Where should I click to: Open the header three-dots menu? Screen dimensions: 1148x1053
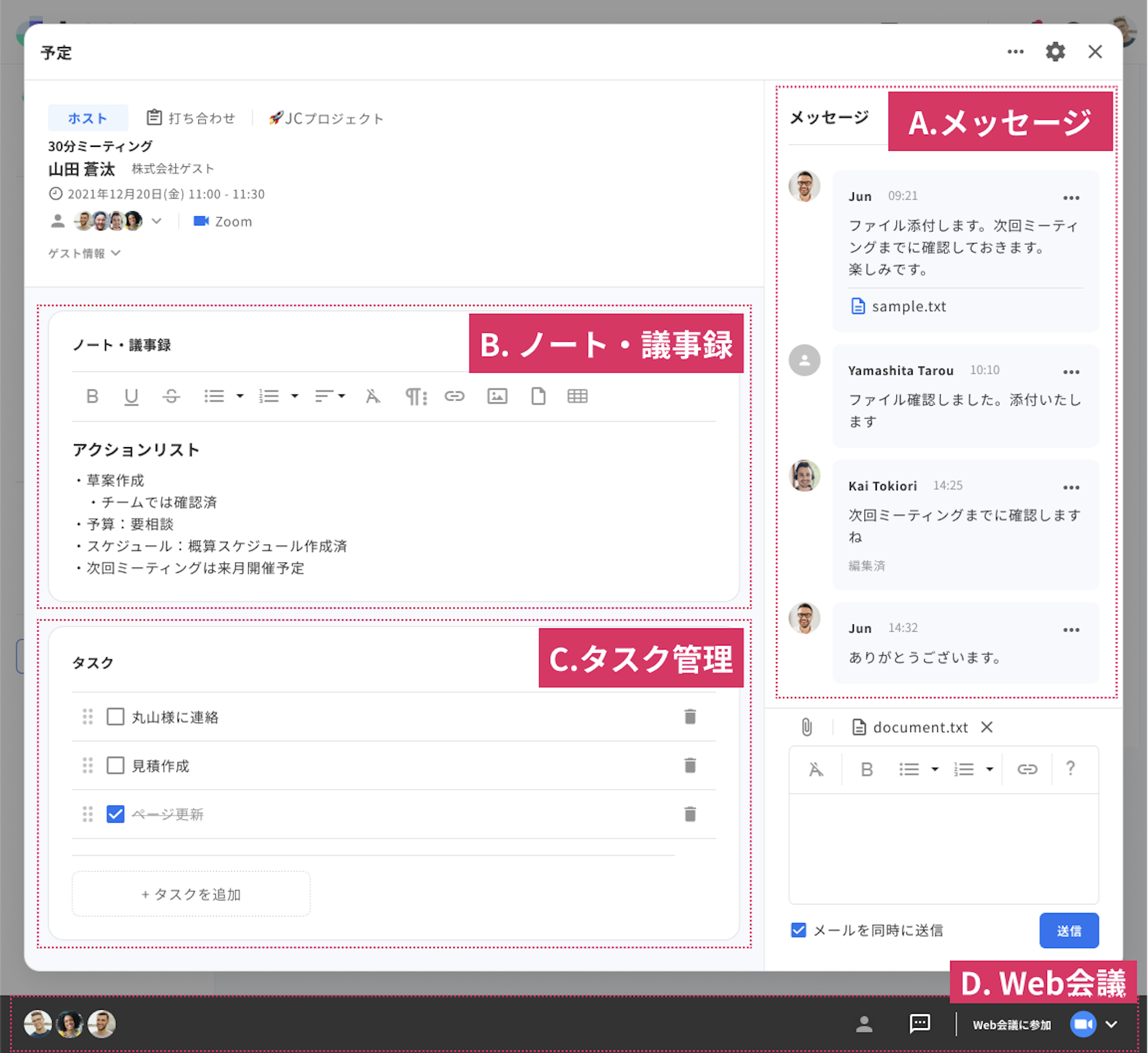(x=1015, y=52)
